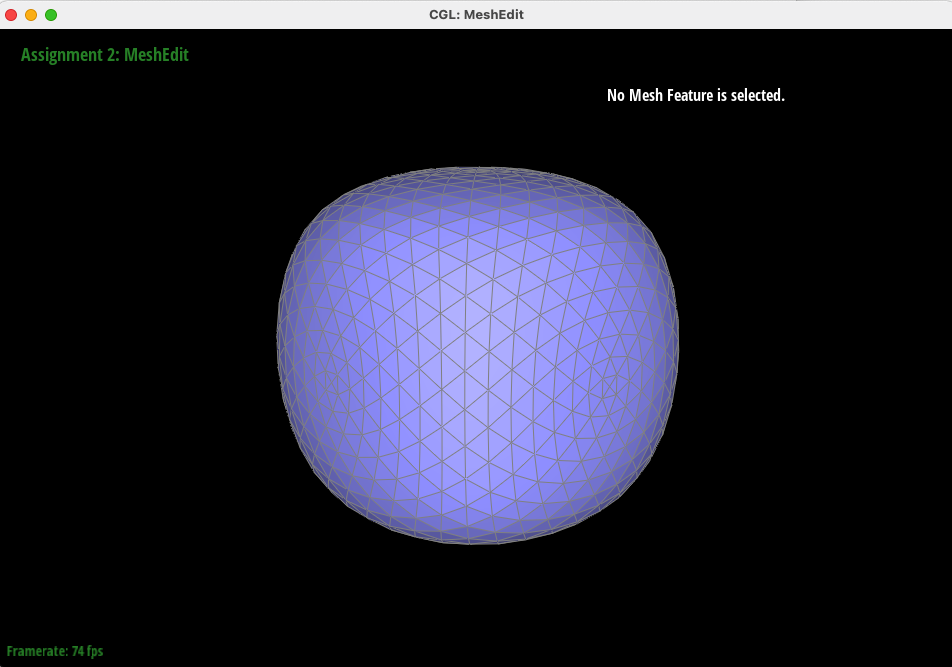The width and height of the screenshot is (952, 667).
Task: Click the 'Assignment 2: MeshEdit' heading text
Action: pos(104,55)
